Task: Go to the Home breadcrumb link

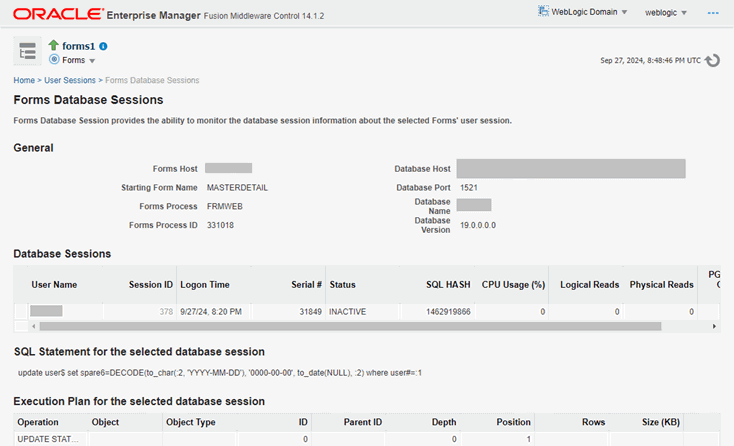Action: [24, 80]
